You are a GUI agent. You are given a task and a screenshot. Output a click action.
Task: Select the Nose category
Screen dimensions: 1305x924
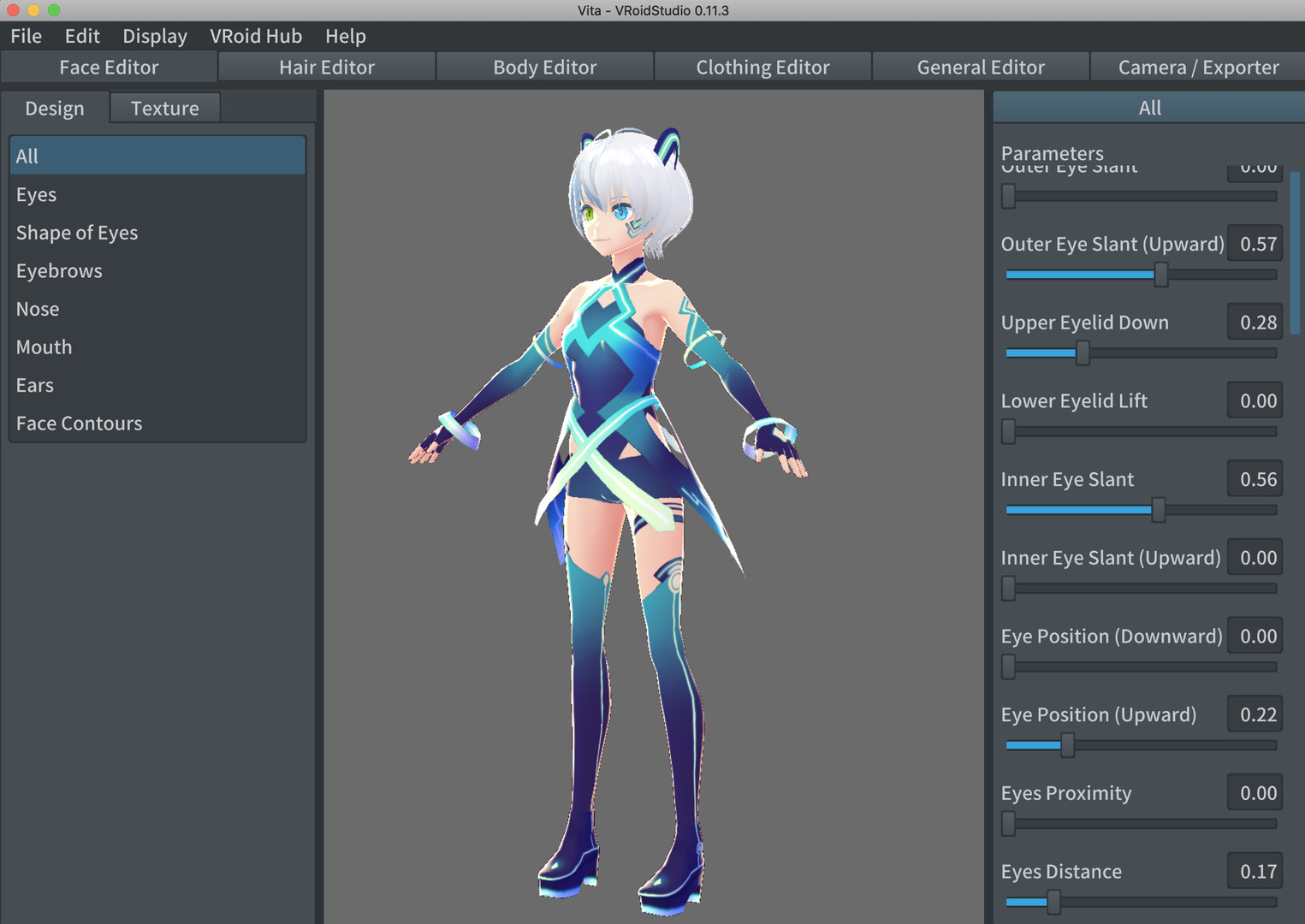click(38, 309)
